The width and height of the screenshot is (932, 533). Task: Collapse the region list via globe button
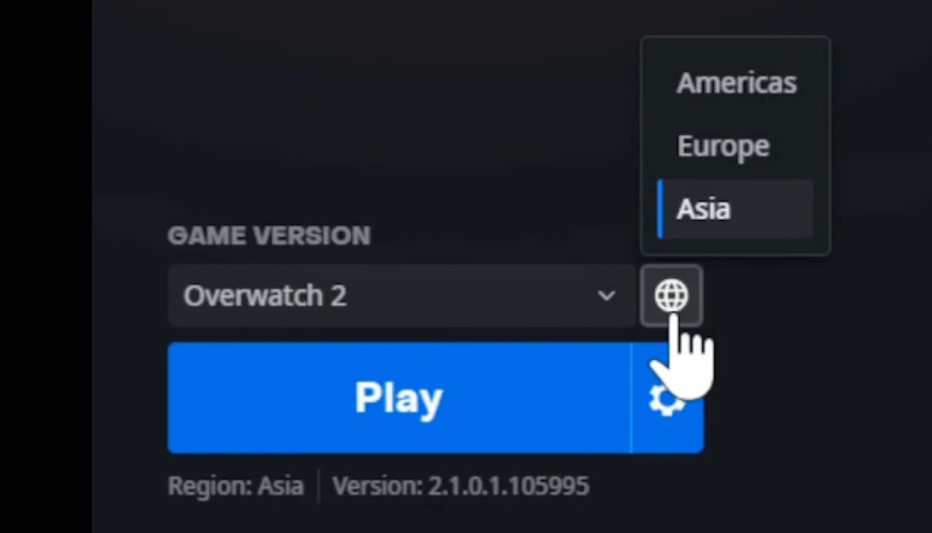tap(671, 295)
